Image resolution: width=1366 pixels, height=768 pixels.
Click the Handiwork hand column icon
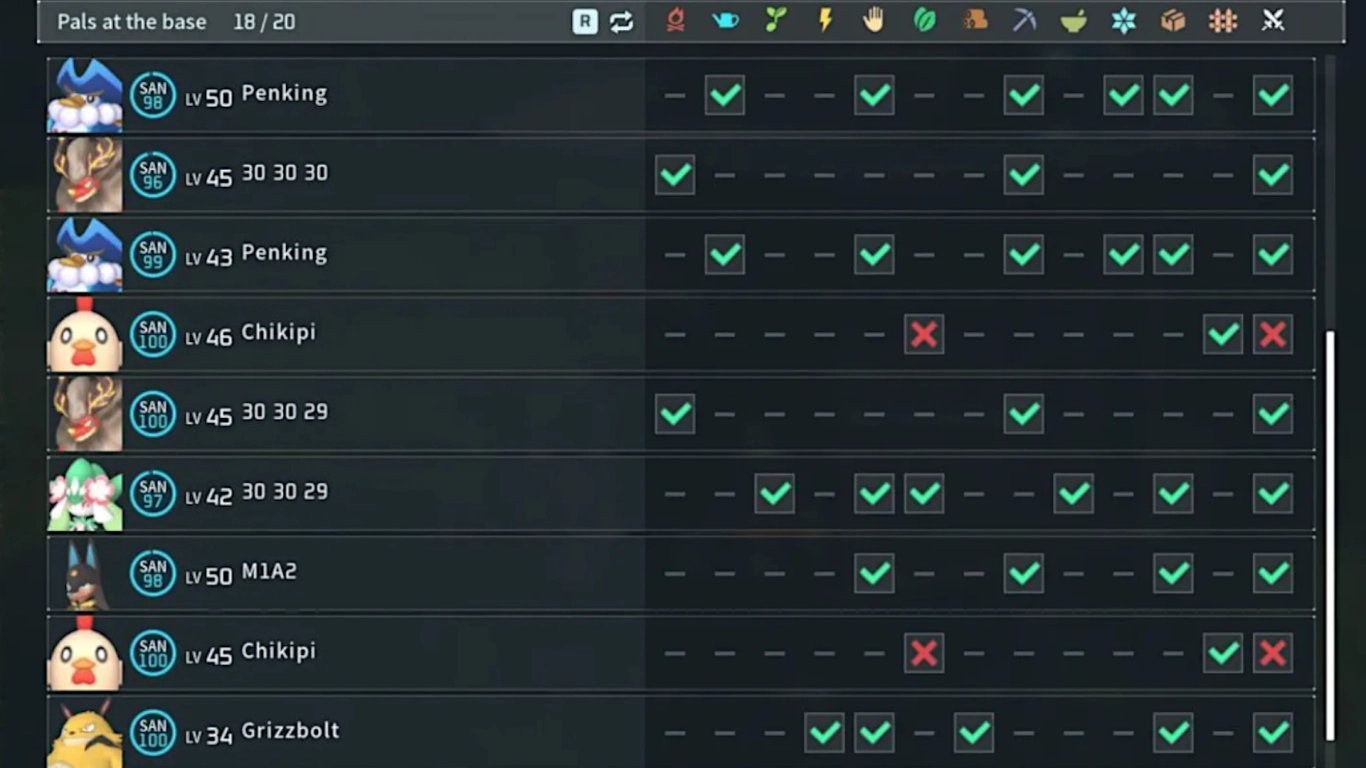pyautogui.click(x=874, y=21)
